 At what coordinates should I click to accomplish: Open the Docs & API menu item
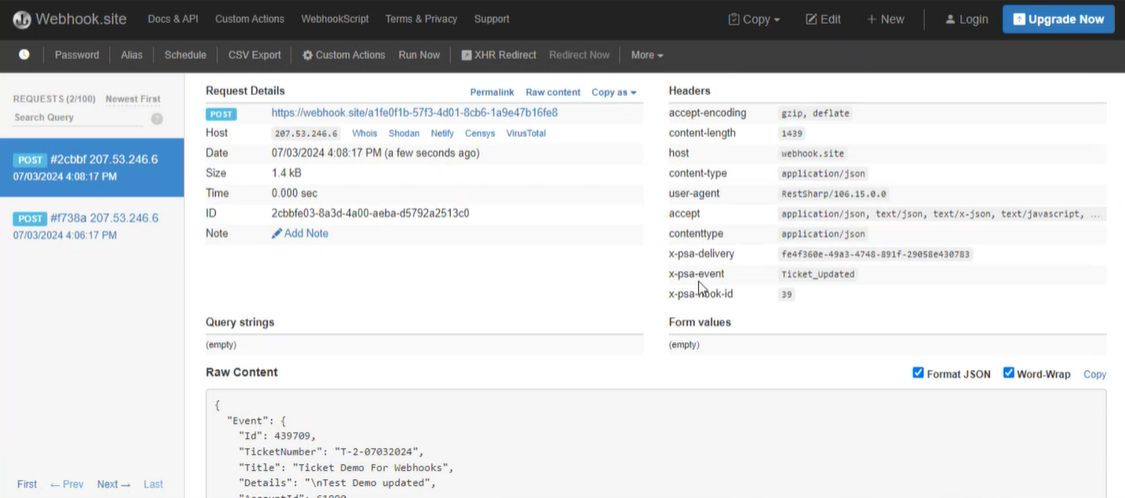pos(173,19)
